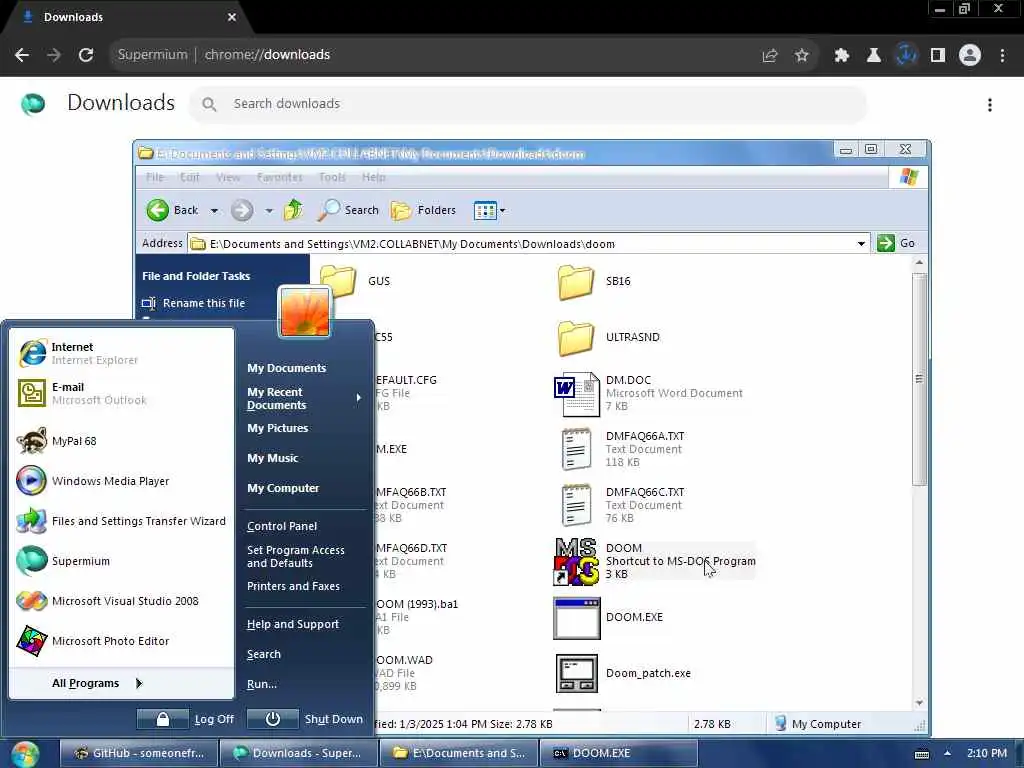1024x768 pixels.
Task: Toggle the Folders pane button
Action: coord(423,210)
